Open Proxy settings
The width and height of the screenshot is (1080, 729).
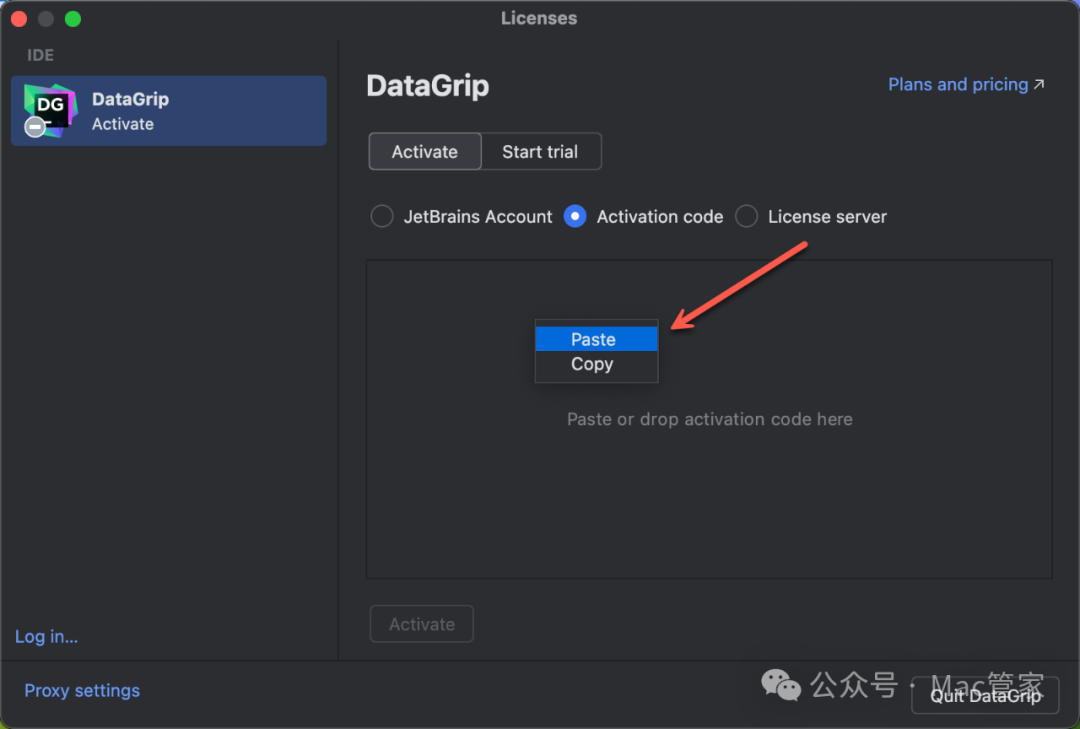tap(82, 691)
